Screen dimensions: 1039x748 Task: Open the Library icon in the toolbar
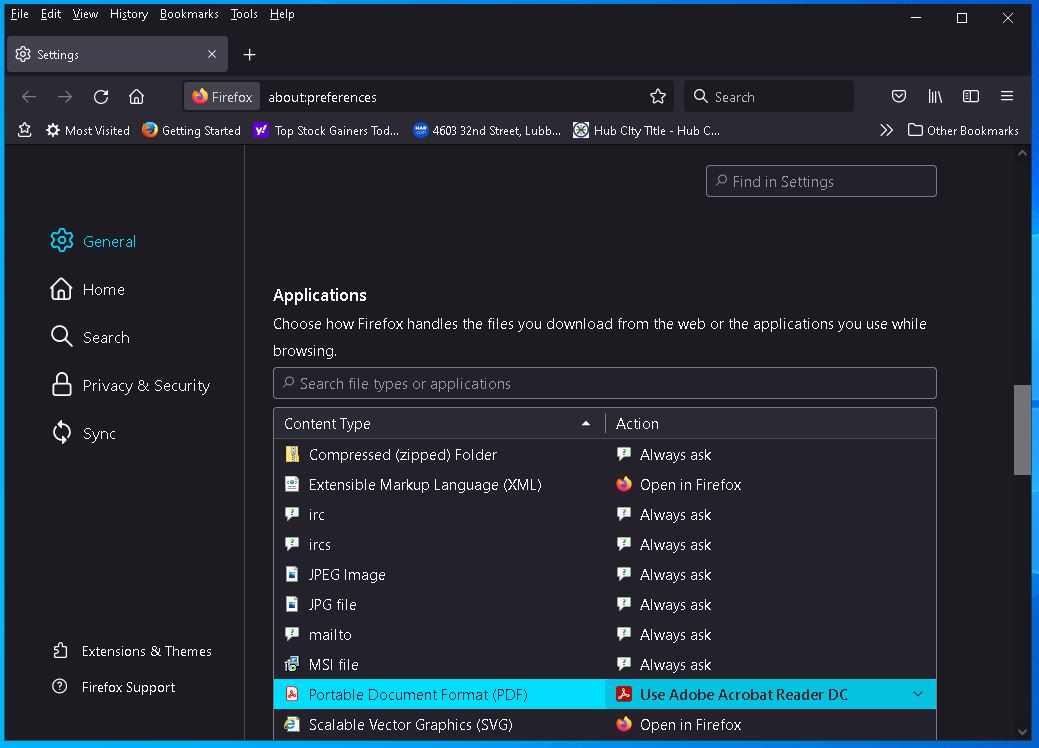(x=935, y=97)
